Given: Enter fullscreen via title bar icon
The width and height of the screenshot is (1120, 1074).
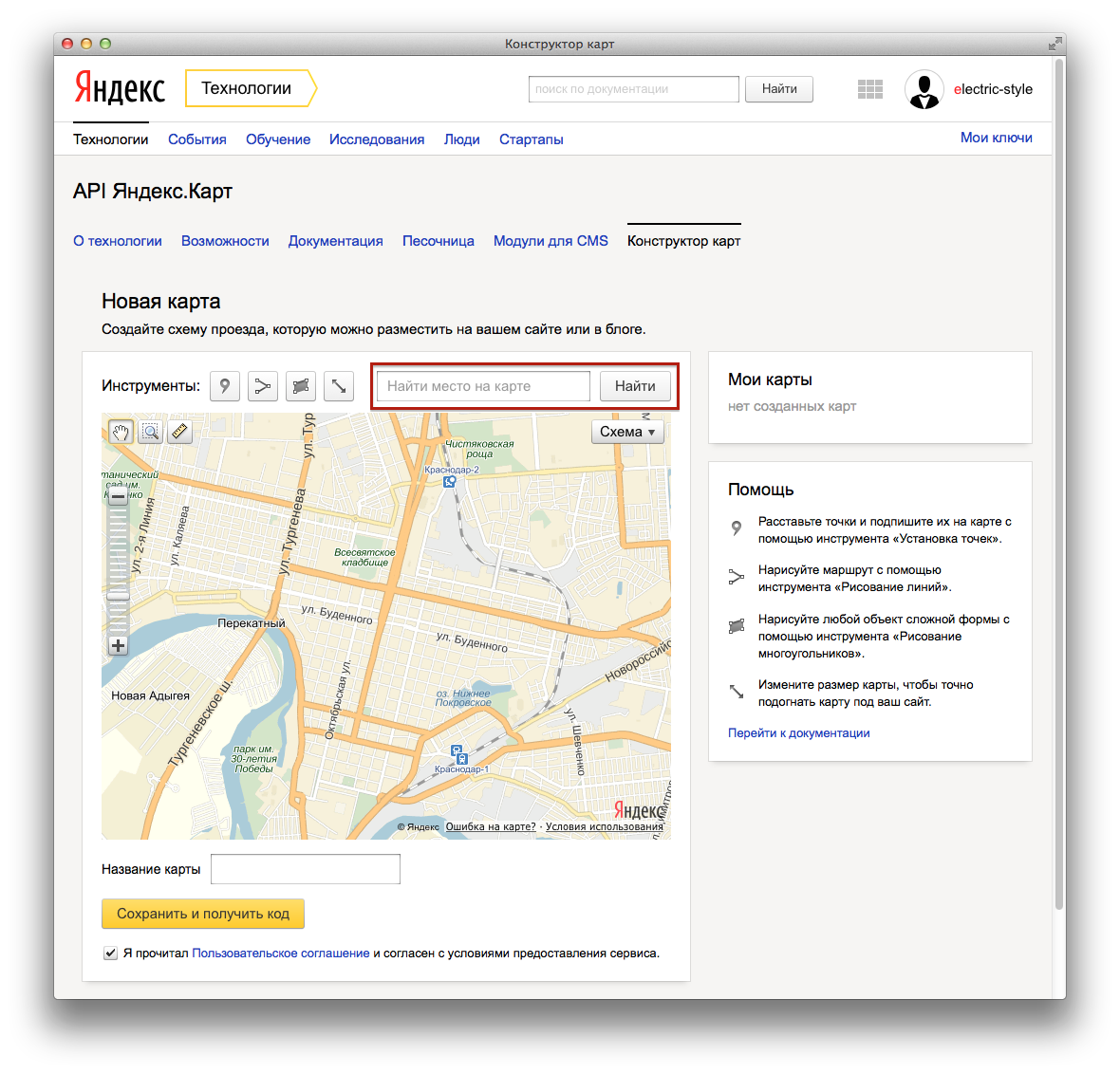Looking at the screenshot, I should pyautogui.click(x=1055, y=45).
